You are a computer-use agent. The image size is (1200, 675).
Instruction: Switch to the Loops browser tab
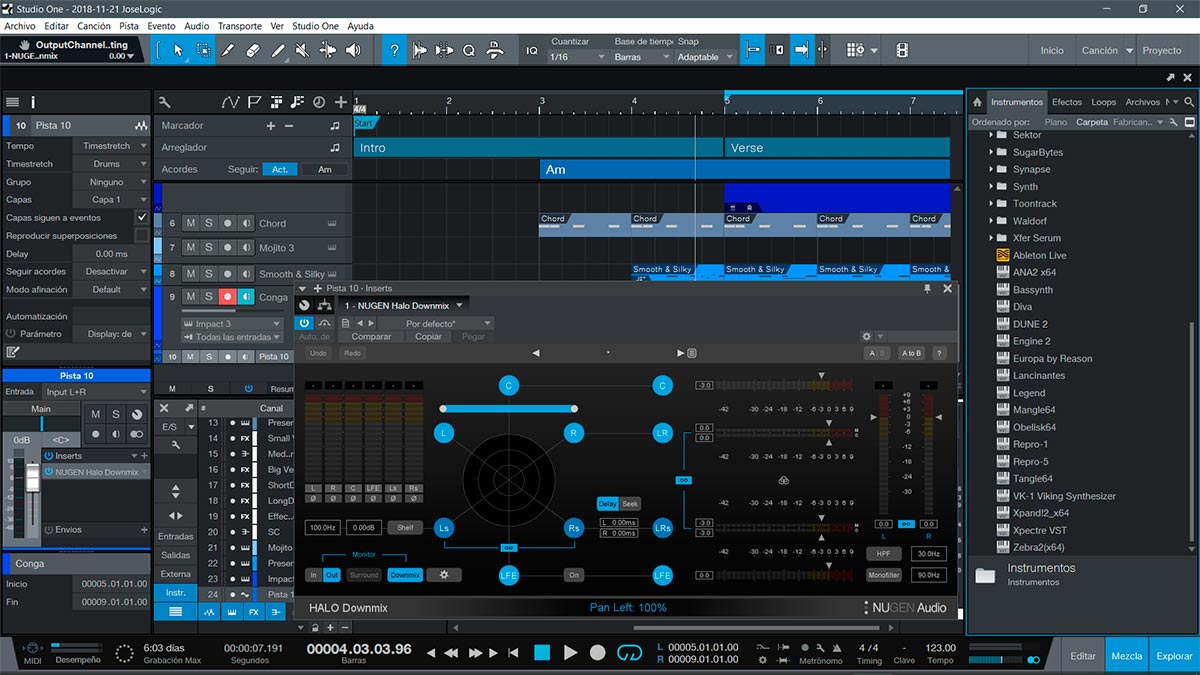click(x=1104, y=102)
